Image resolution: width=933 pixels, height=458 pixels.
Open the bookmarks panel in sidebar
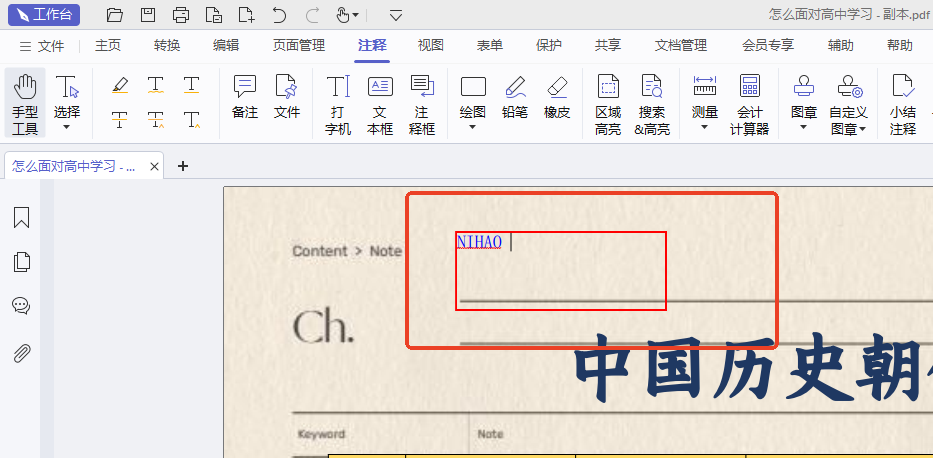pos(21,218)
